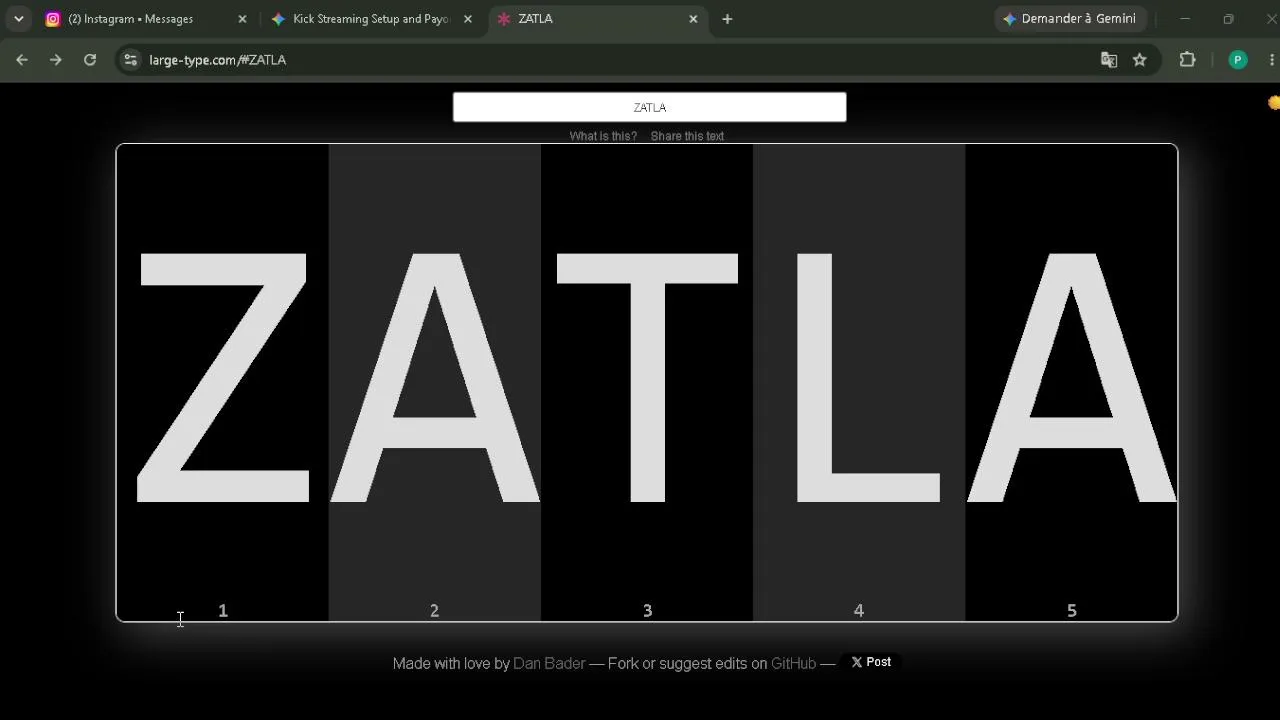
Task: Close the Kick Streaming Setup tab
Action: (x=467, y=19)
